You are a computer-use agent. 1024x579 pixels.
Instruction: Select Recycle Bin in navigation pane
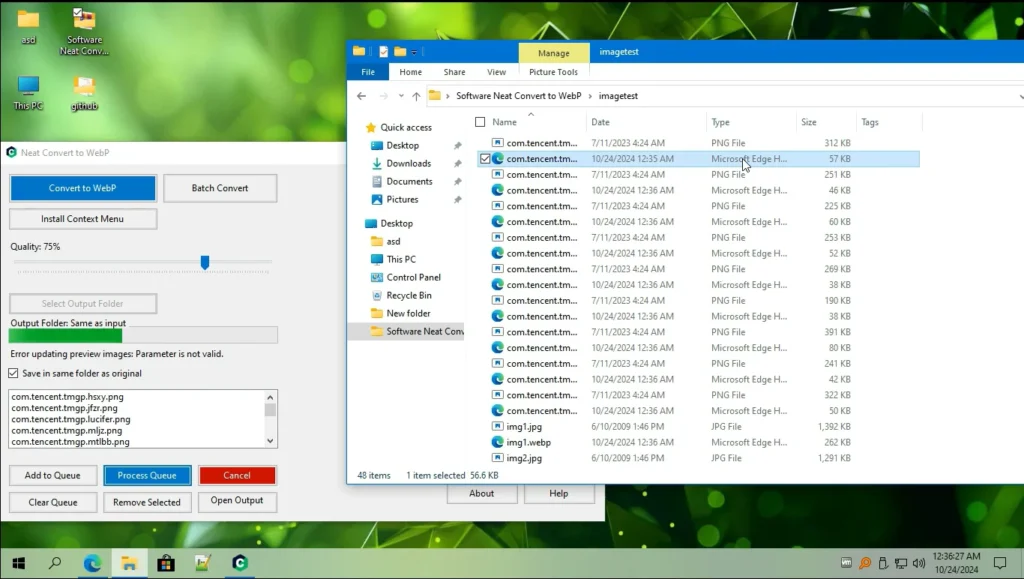click(x=408, y=295)
